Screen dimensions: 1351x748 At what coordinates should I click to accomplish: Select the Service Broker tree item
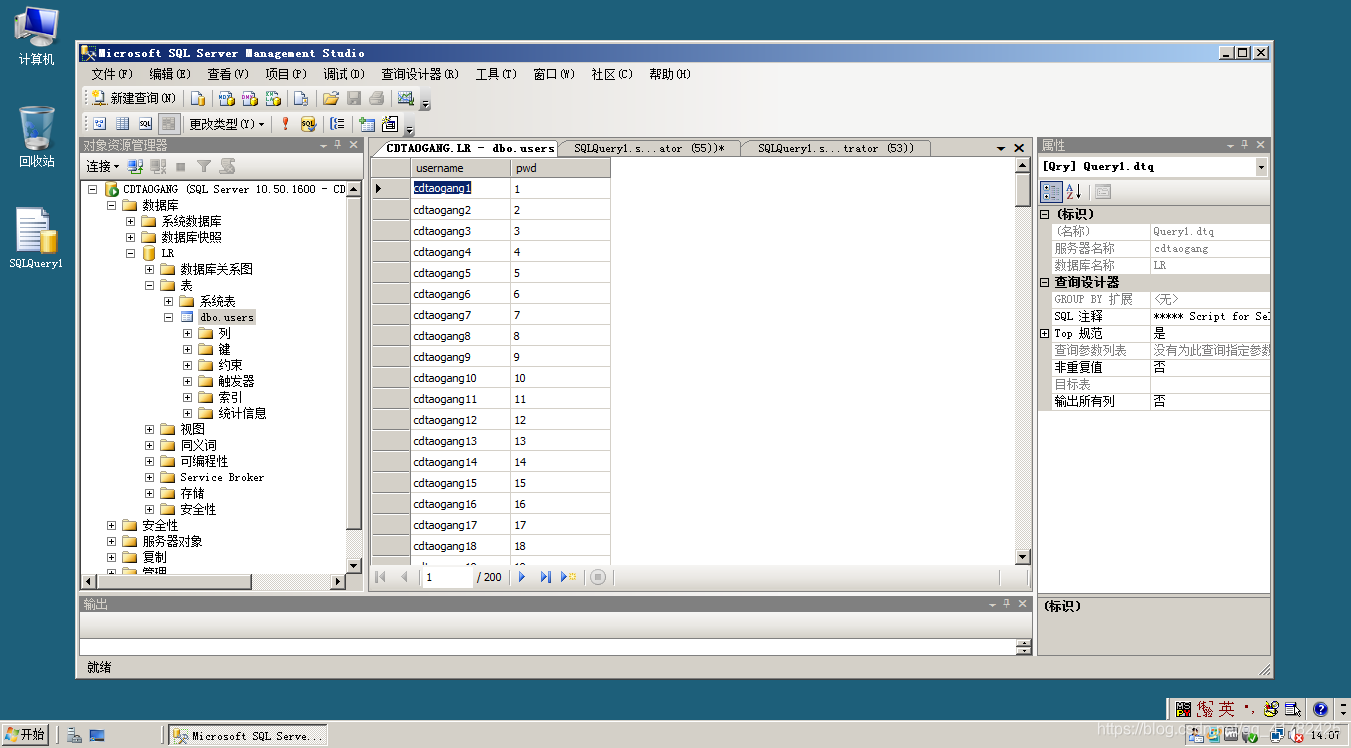coord(222,477)
